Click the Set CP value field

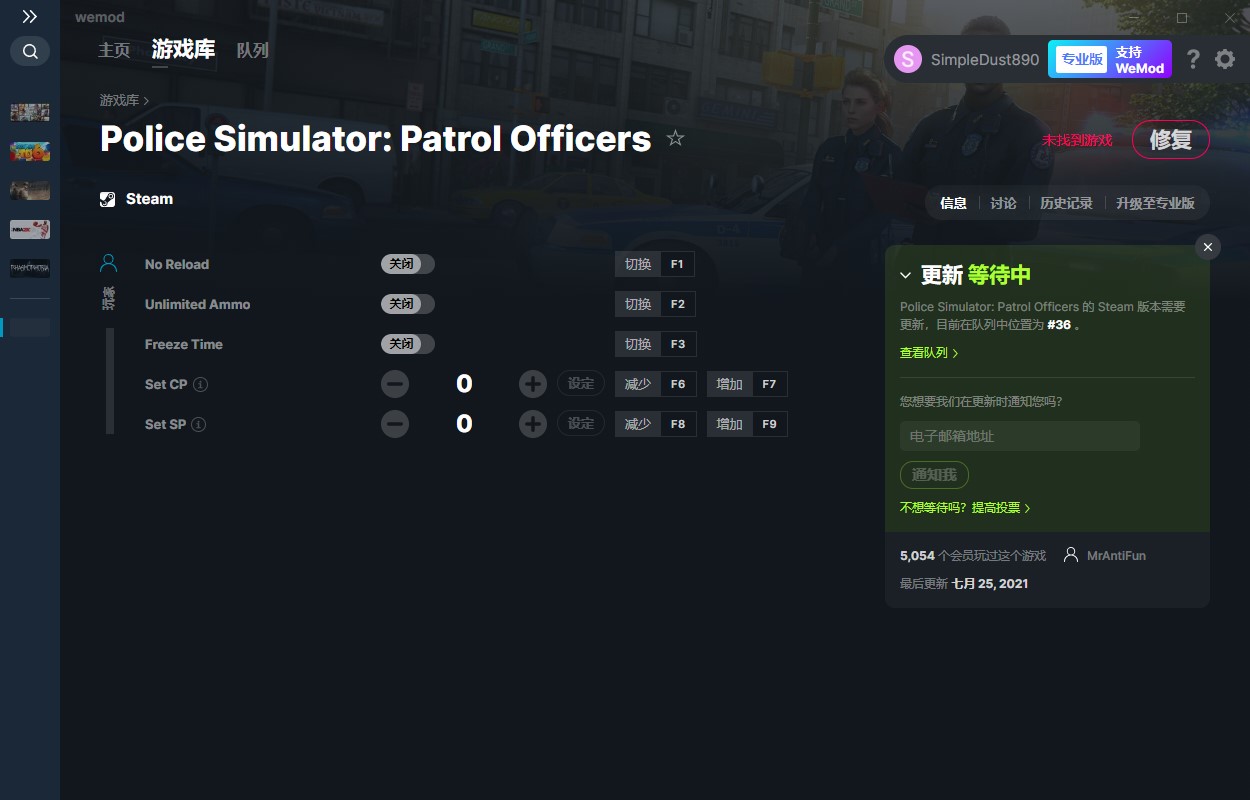[x=464, y=384]
